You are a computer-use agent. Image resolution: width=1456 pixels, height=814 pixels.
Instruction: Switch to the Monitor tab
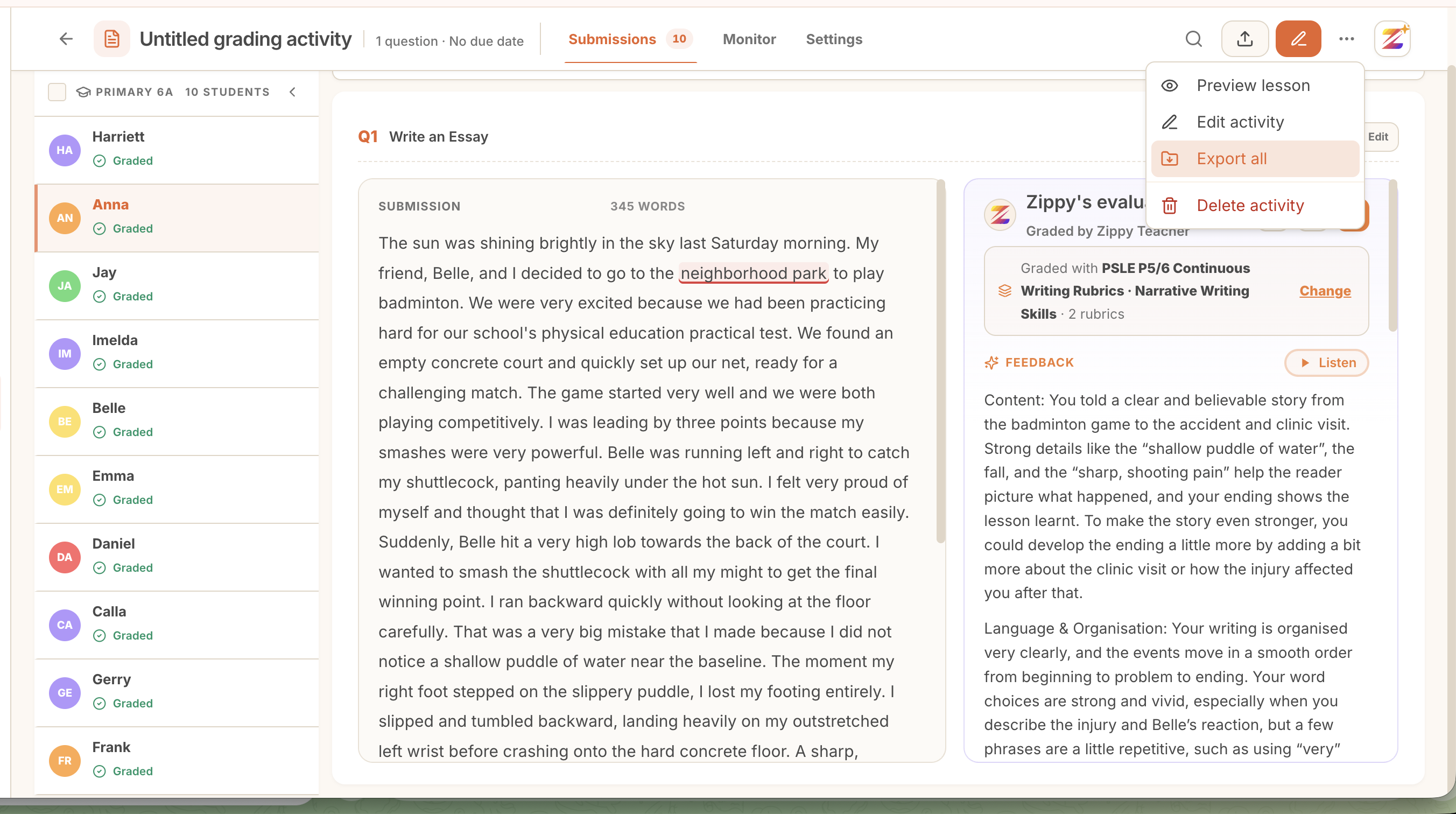point(749,39)
